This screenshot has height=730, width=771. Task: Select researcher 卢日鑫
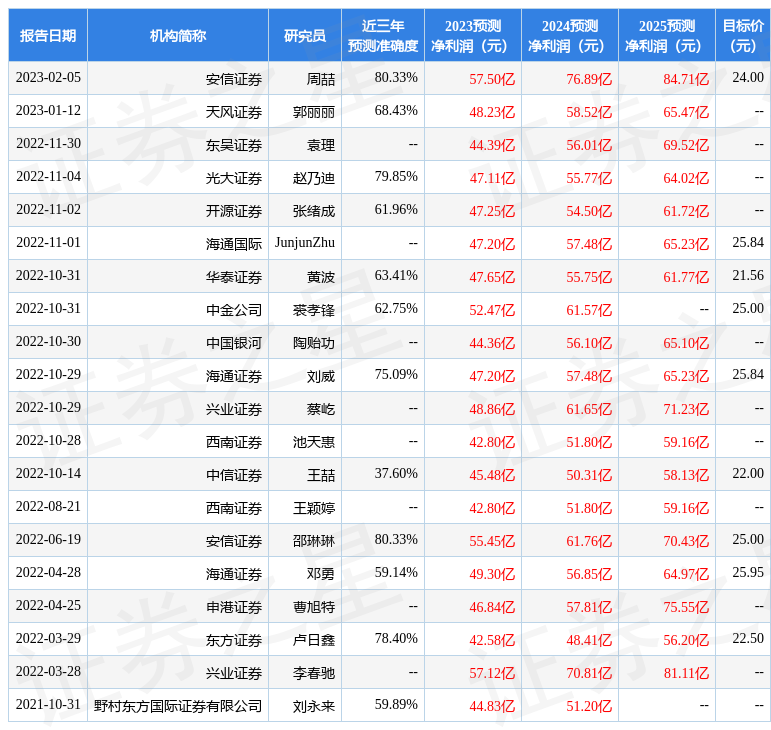314,640
